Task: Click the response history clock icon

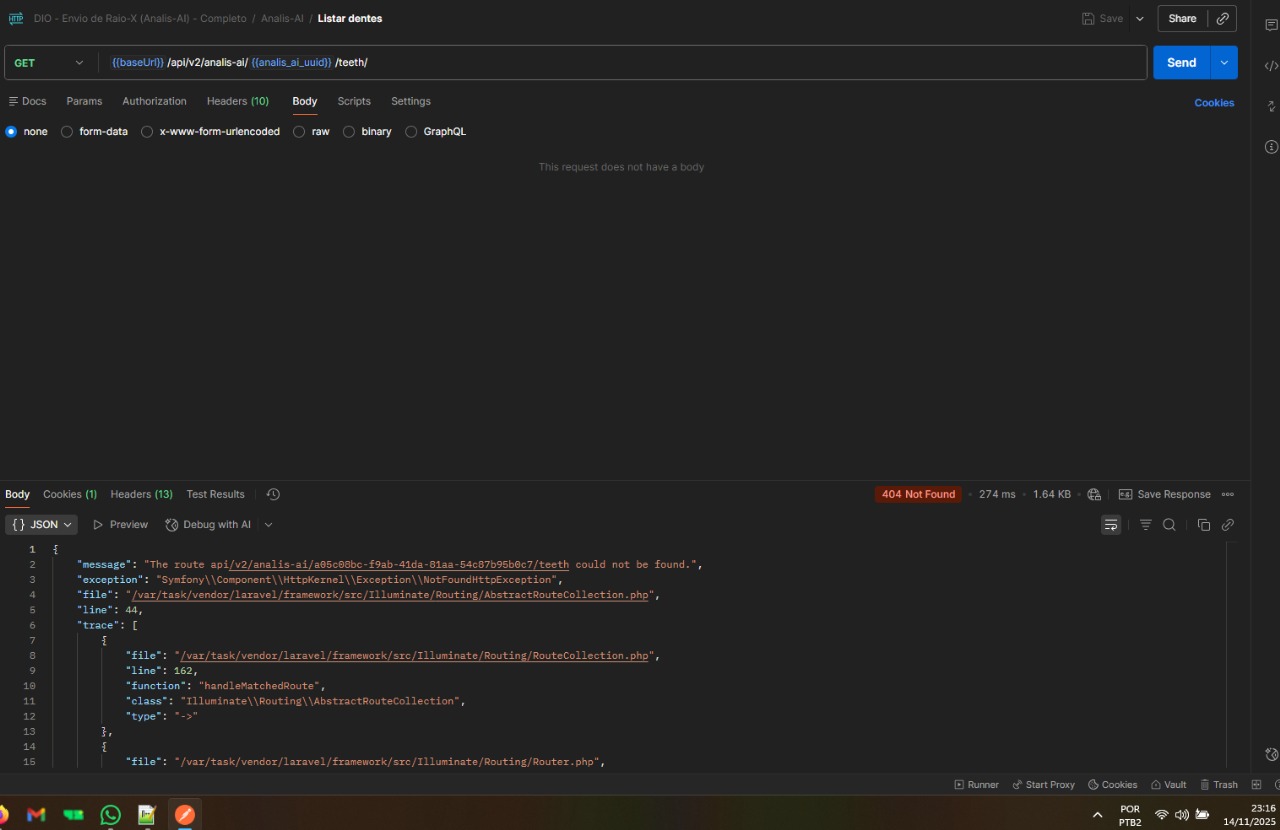Action: tap(273, 494)
